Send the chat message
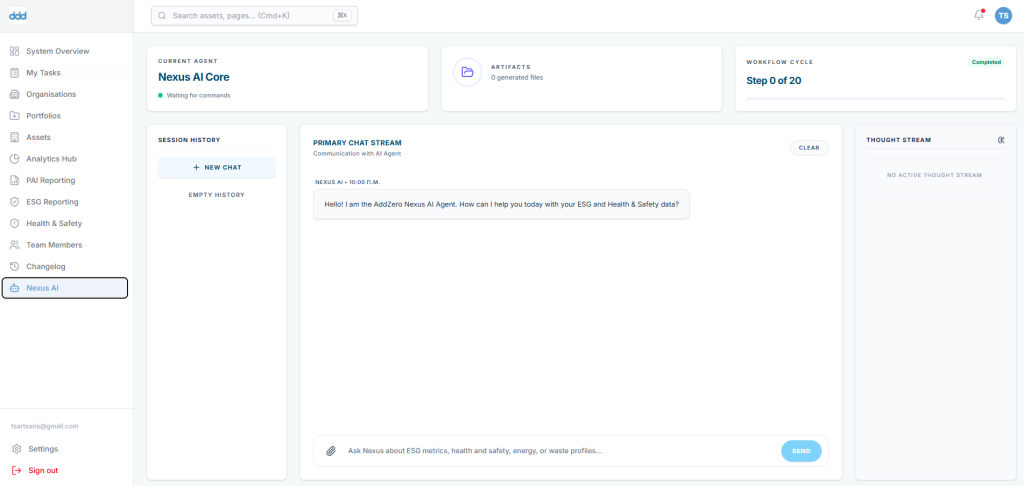Screen dimensions: 1024x486 click(x=801, y=451)
